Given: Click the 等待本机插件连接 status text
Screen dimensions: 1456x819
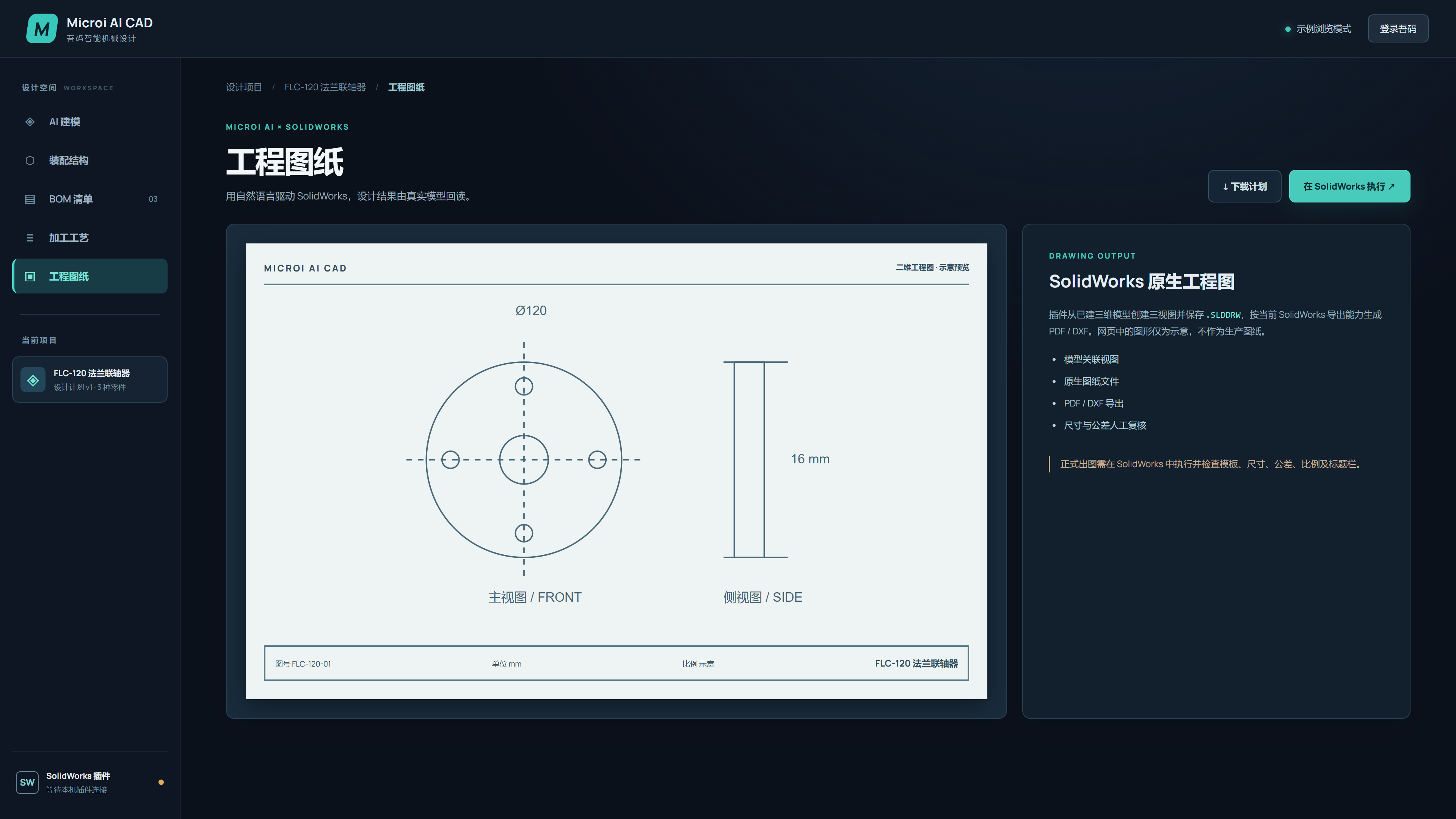Looking at the screenshot, I should tap(76, 789).
